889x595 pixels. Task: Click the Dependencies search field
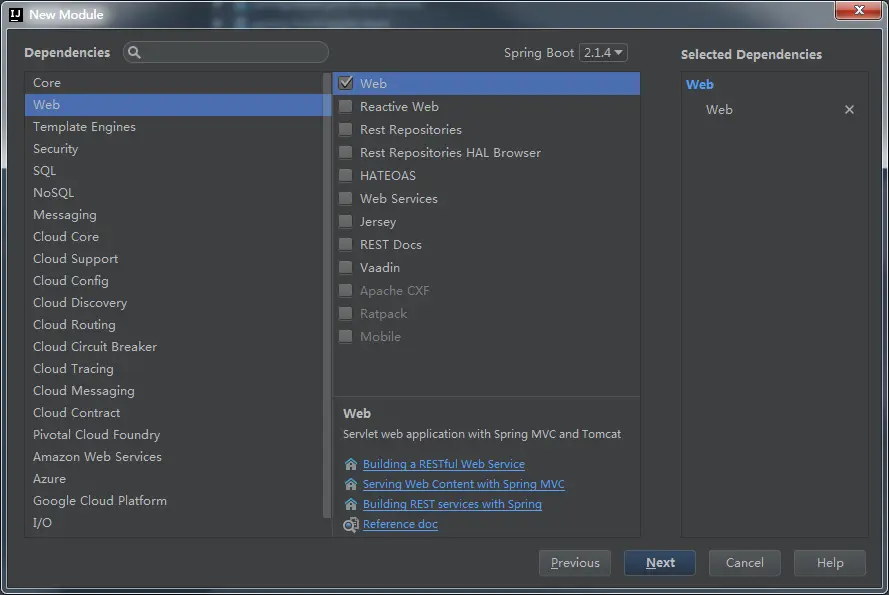226,52
